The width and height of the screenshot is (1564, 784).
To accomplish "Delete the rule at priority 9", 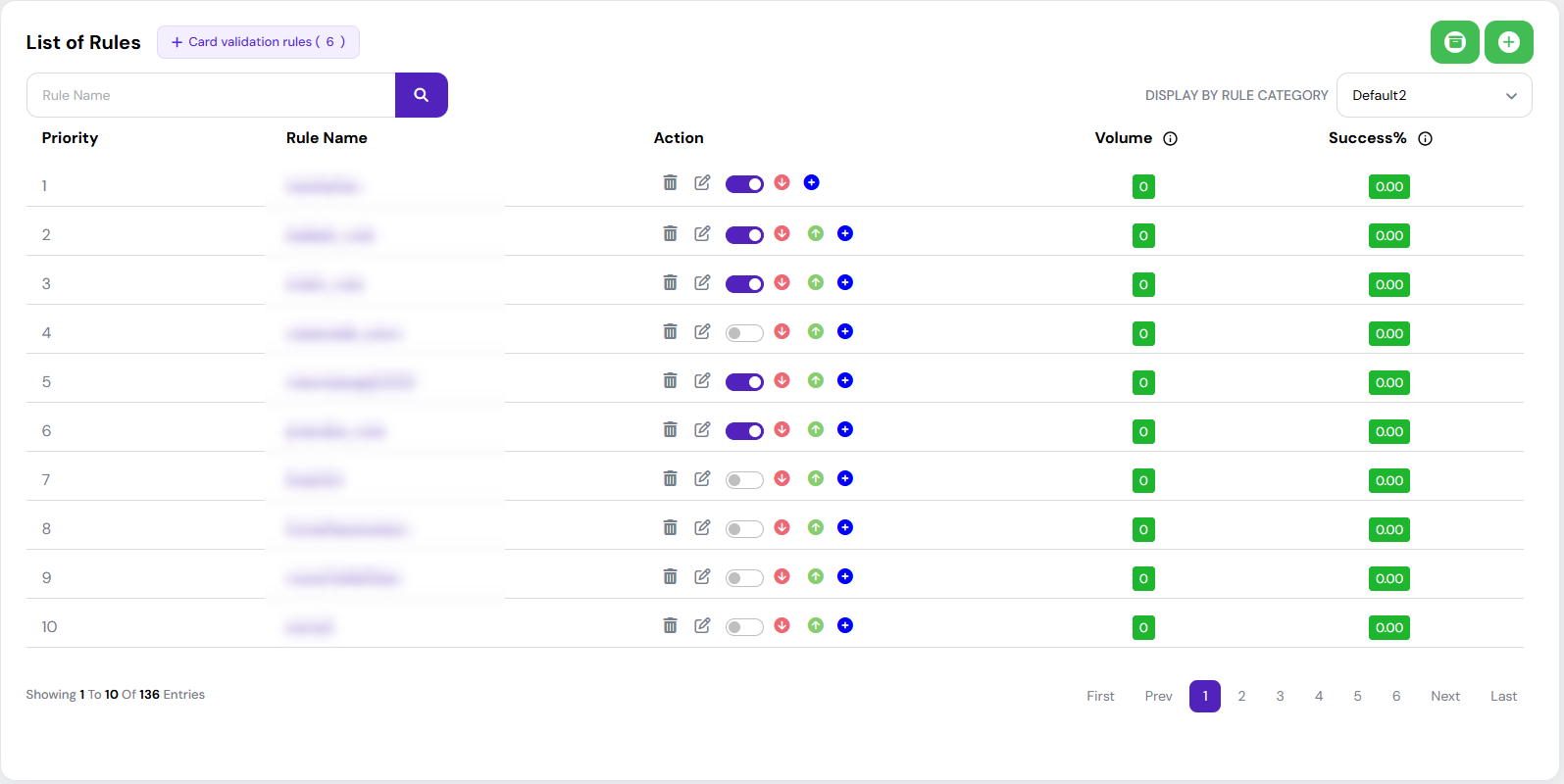I will 670,576.
